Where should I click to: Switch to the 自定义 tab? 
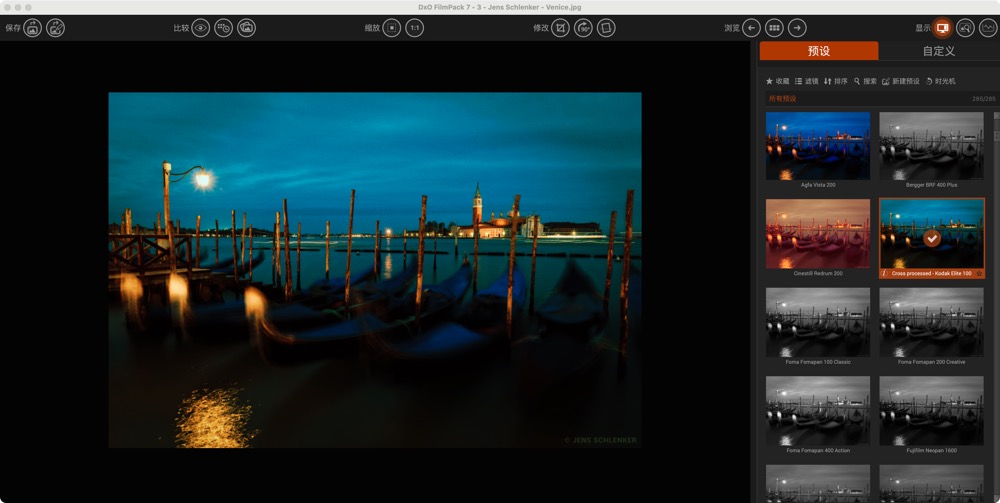[x=939, y=51]
